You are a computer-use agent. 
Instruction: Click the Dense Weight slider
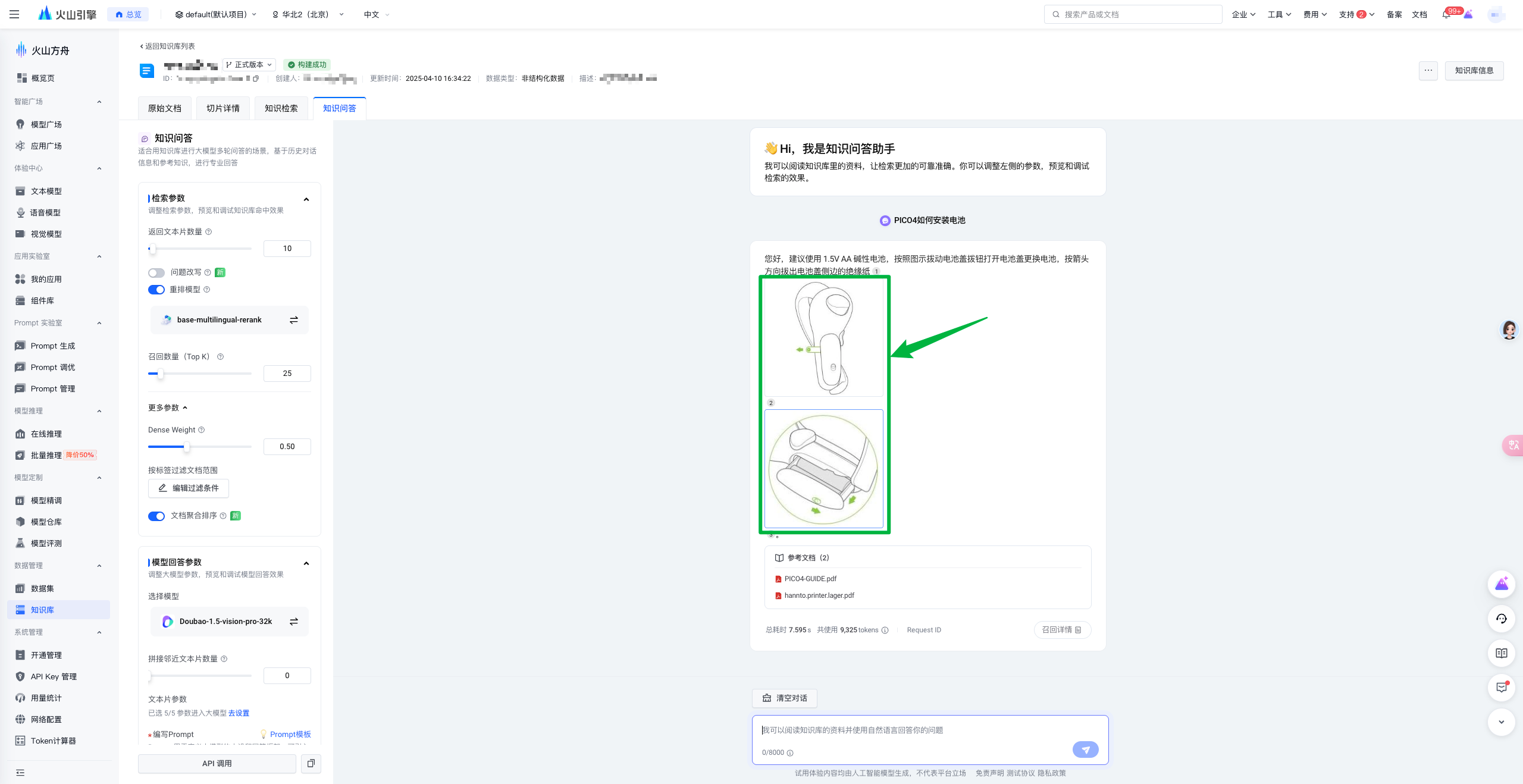(x=199, y=447)
